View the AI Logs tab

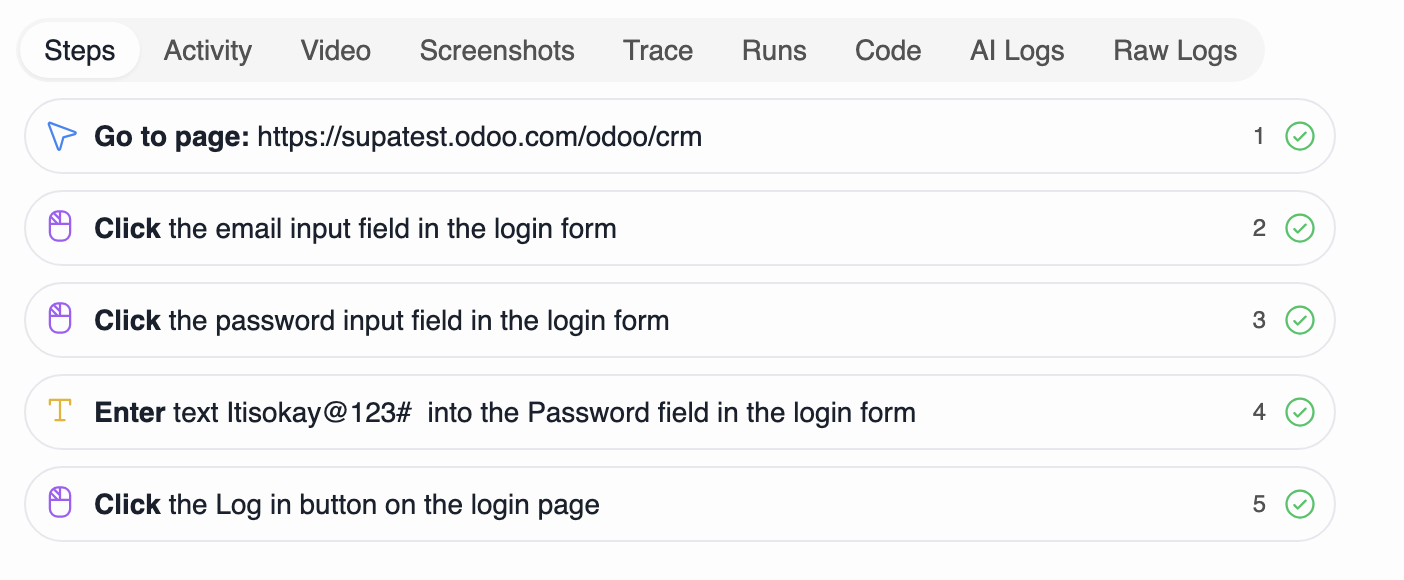[x=1016, y=50]
